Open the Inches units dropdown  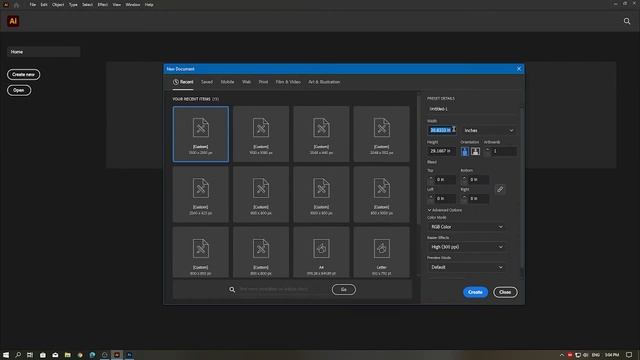click(489, 130)
